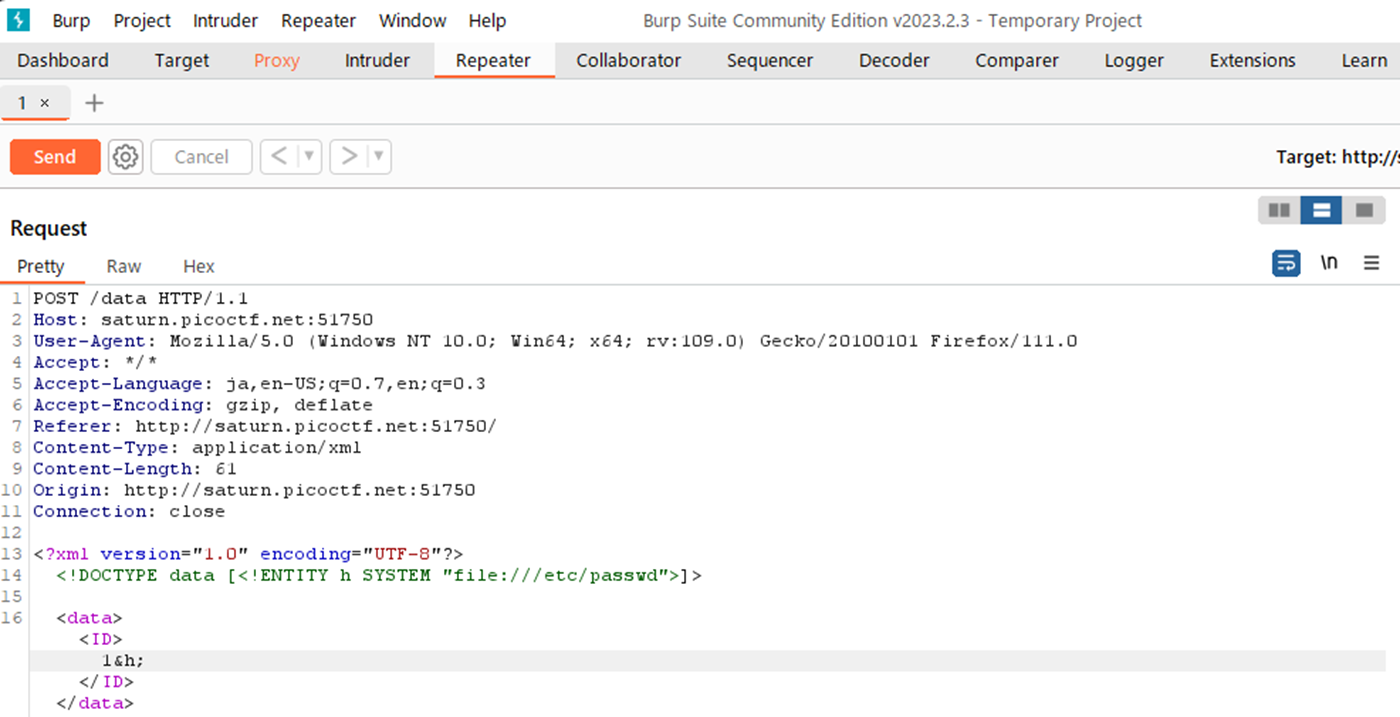Select the Repeater tool tab
The image size is (1400, 717).
click(x=493, y=61)
